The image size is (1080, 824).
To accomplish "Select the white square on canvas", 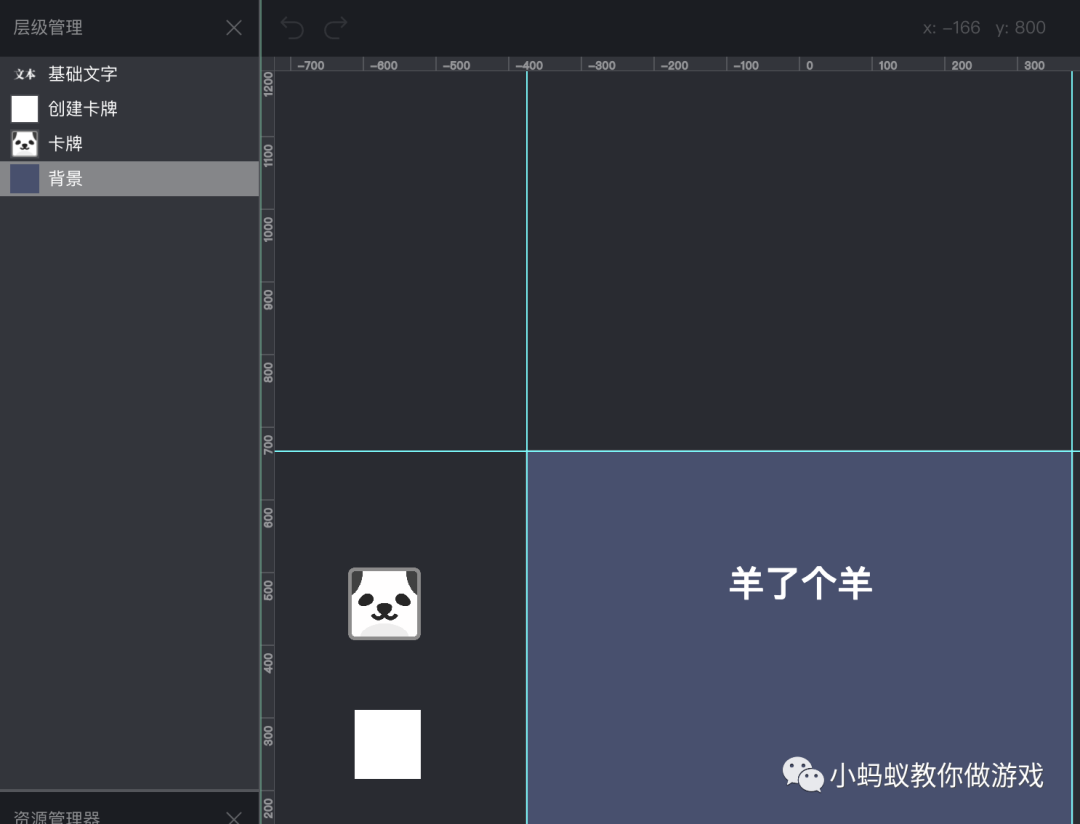I will point(388,744).
